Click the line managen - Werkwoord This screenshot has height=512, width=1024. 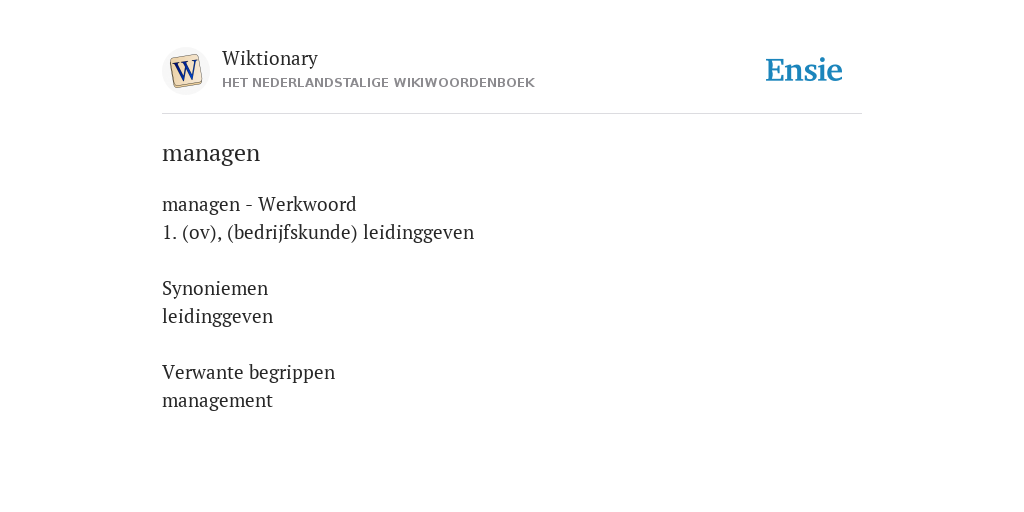coord(259,204)
